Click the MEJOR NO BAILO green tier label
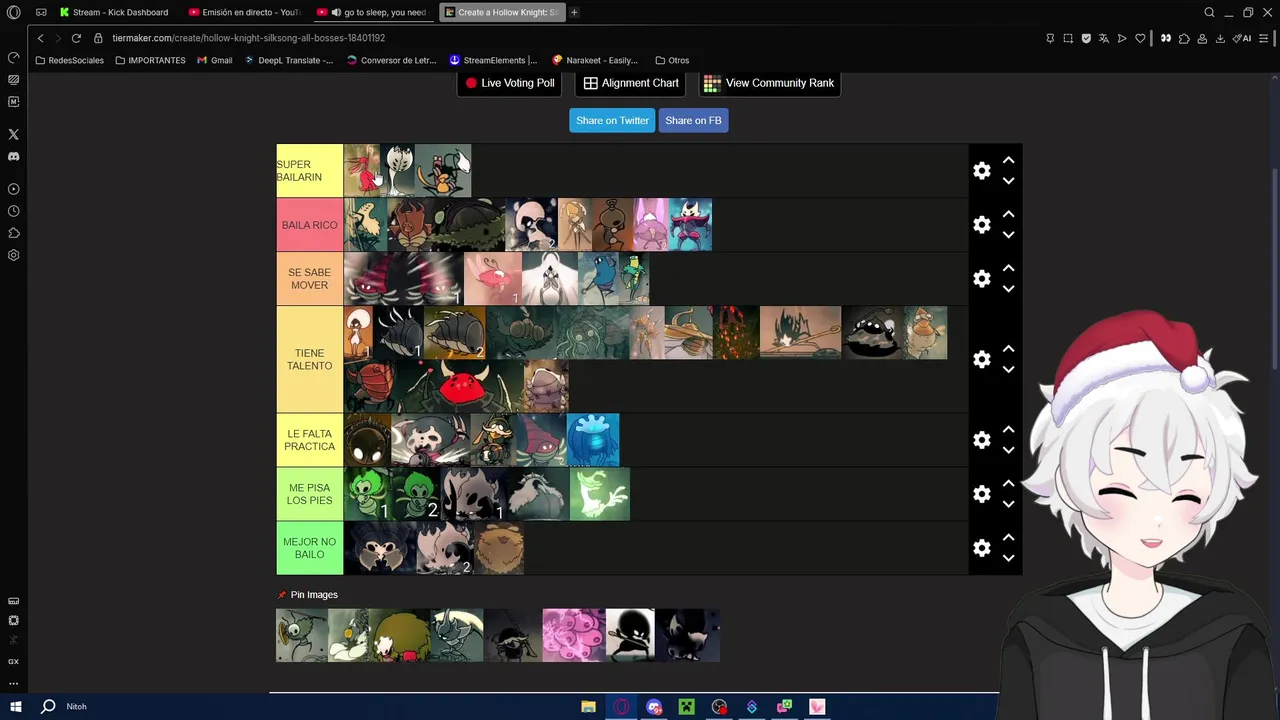This screenshot has height=720, width=1280. coord(309,548)
